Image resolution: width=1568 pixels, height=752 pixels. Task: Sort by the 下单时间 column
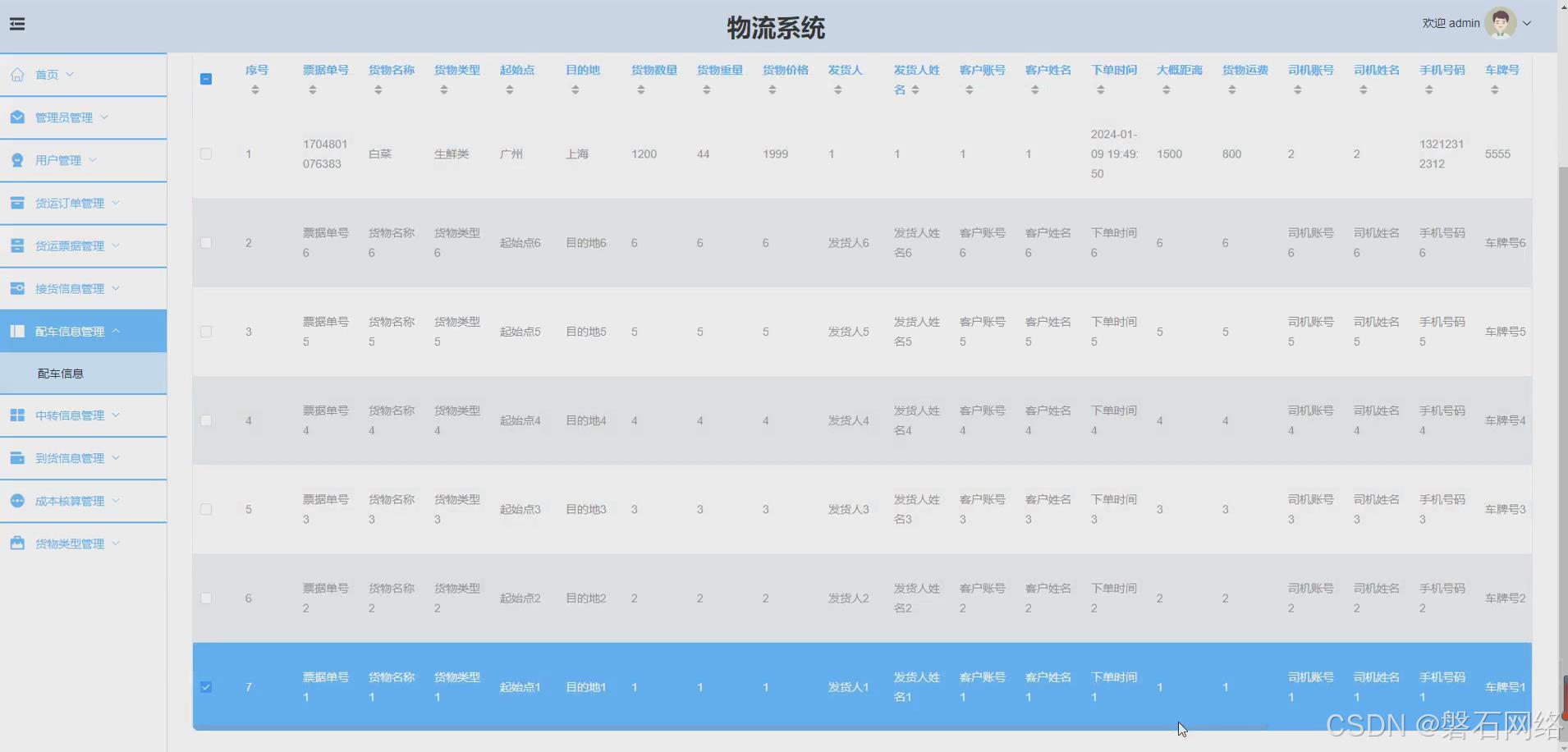pos(1101,89)
